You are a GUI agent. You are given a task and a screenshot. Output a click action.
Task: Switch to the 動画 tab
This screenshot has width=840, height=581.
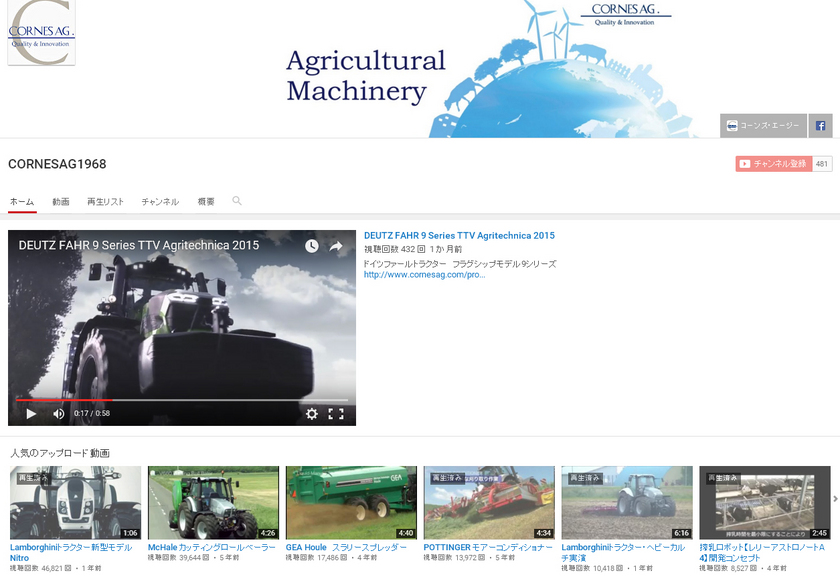[61, 202]
